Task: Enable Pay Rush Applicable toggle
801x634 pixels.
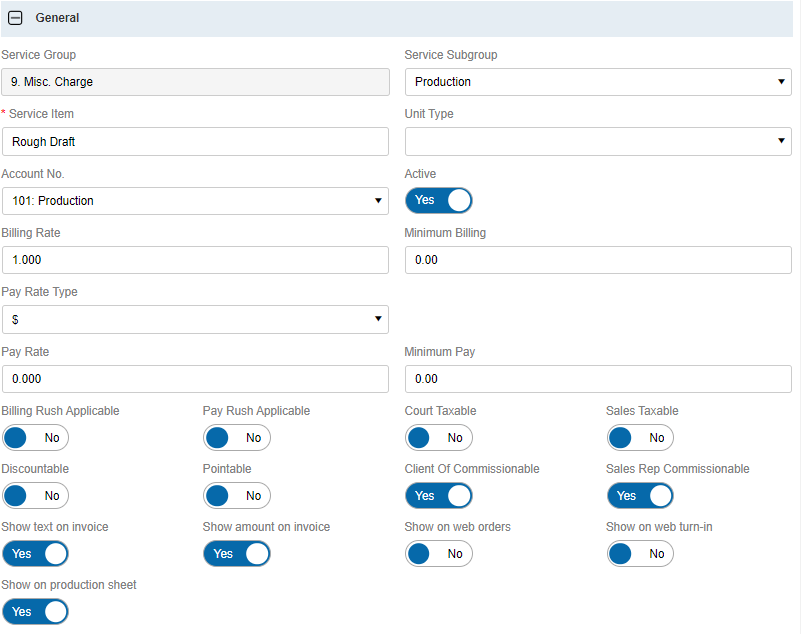Action: coord(236,438)
